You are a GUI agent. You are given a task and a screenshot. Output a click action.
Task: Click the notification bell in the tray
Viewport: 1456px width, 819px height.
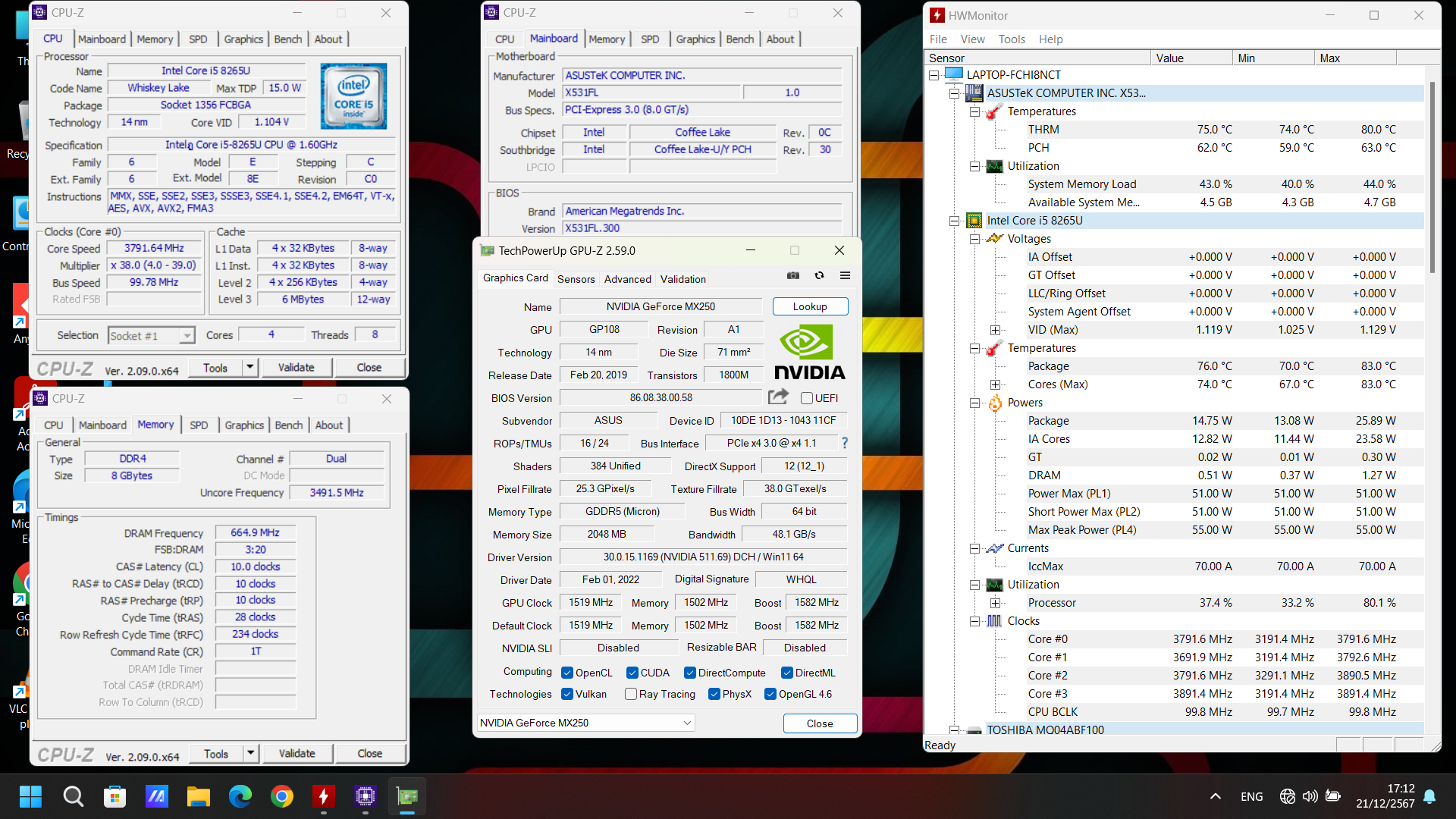click(1429, 796)
